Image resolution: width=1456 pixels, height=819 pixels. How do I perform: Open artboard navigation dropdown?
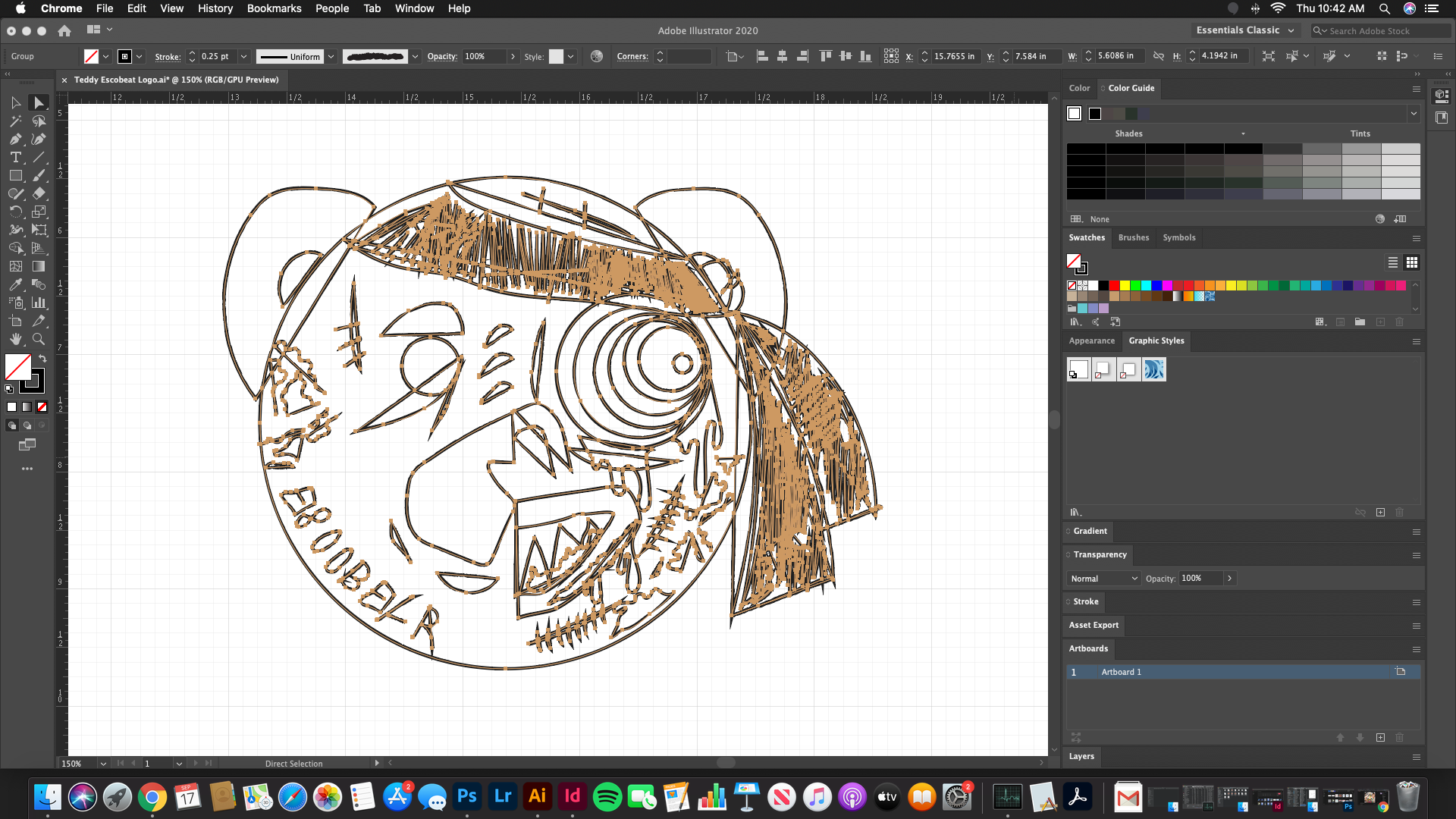[x=179, y=764]
